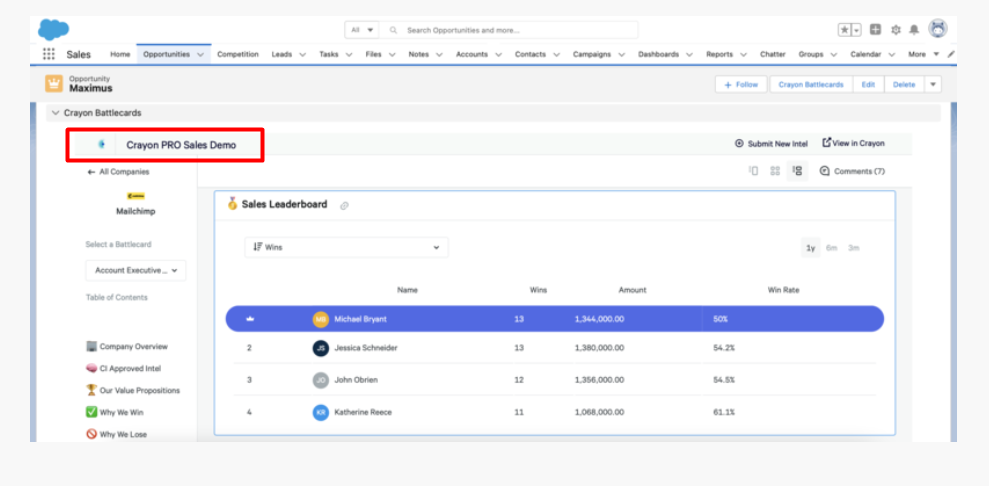The height and width of the screenshot is (486, 989).
Task: Click the Crayon Battlecards header button
Action: pos(811,84)
